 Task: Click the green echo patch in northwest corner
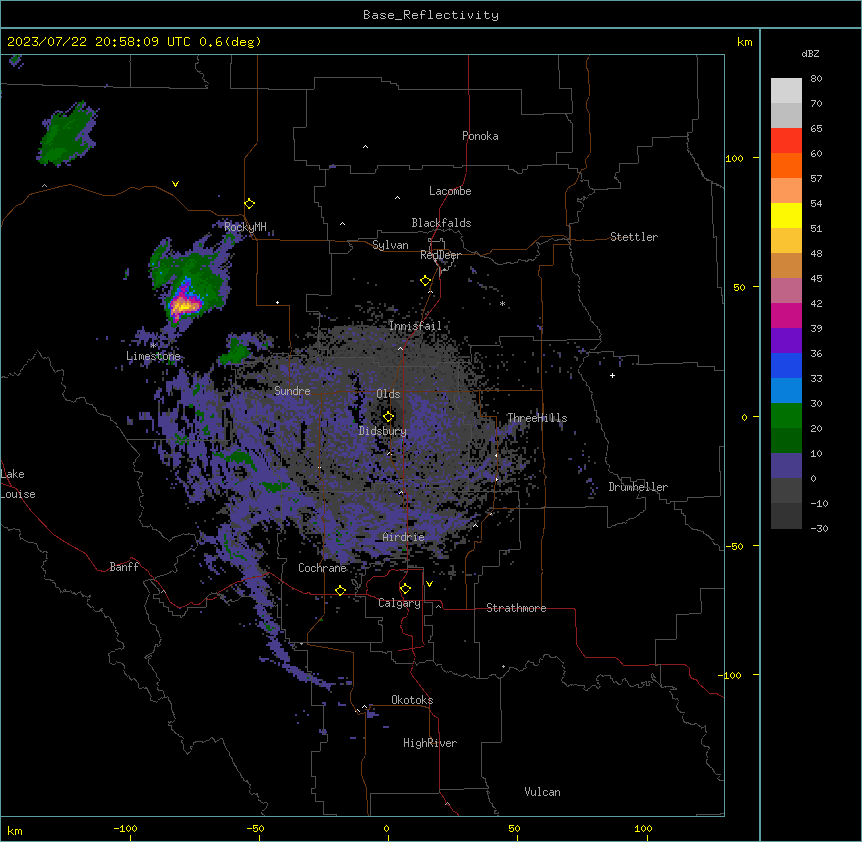coord(68,135)
